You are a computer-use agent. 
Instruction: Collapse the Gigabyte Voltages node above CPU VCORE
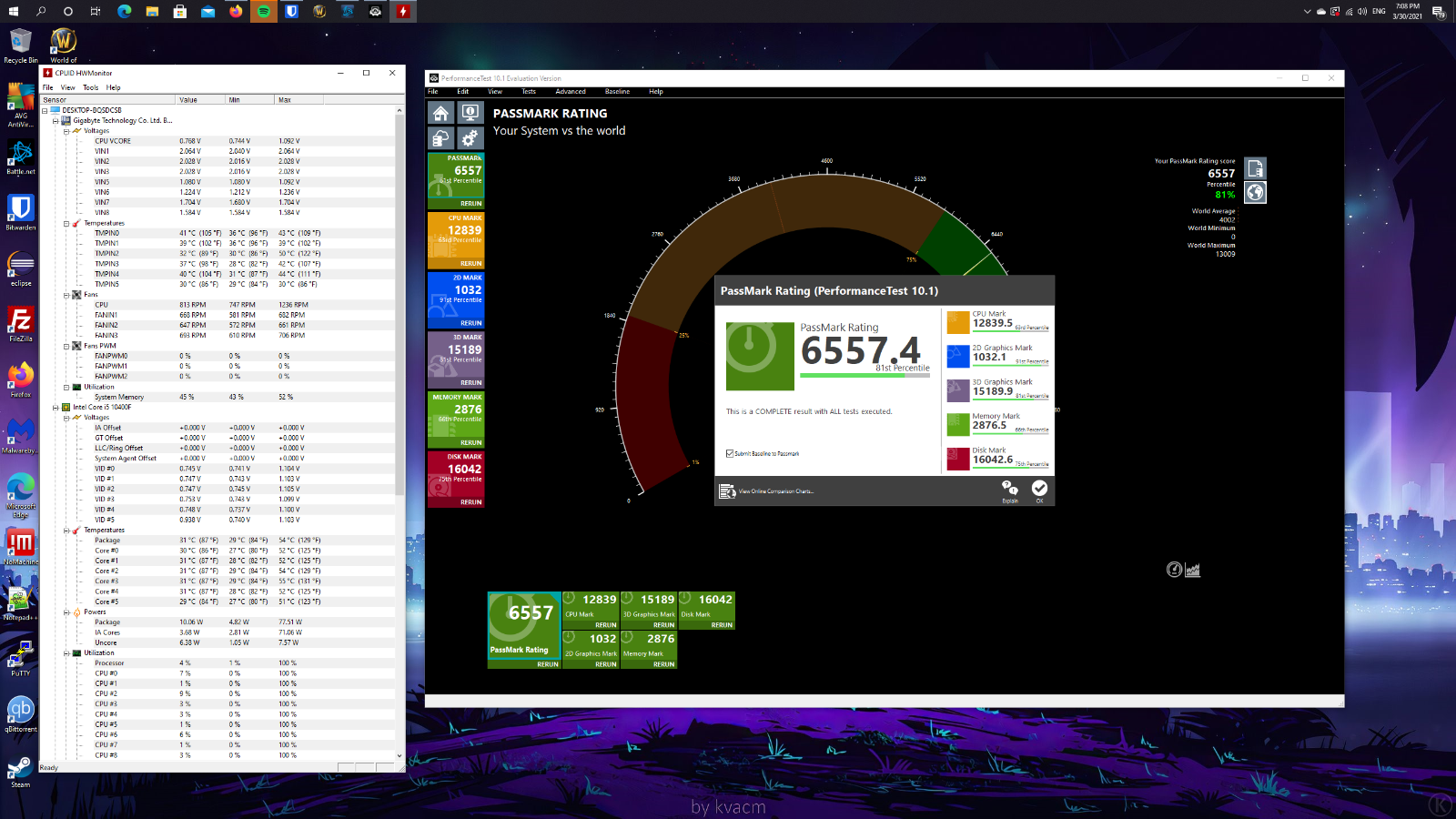[x=66, y=131]
